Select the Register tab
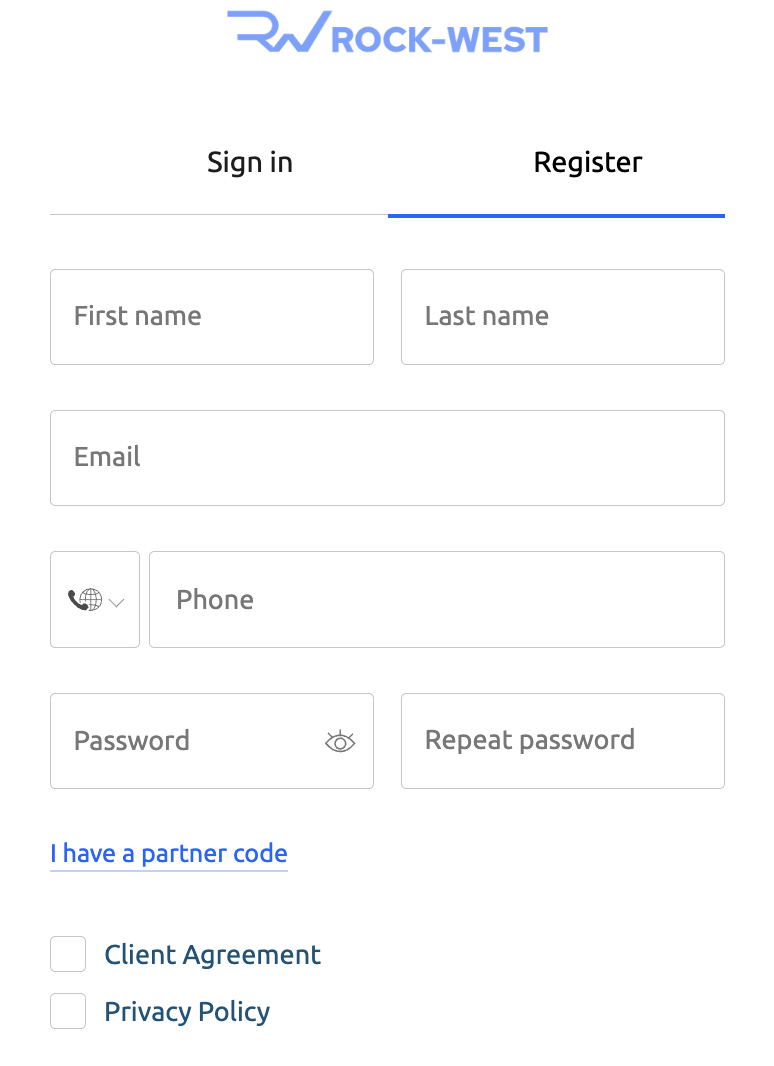This screenshot has height=1066, width=774. 588,162
